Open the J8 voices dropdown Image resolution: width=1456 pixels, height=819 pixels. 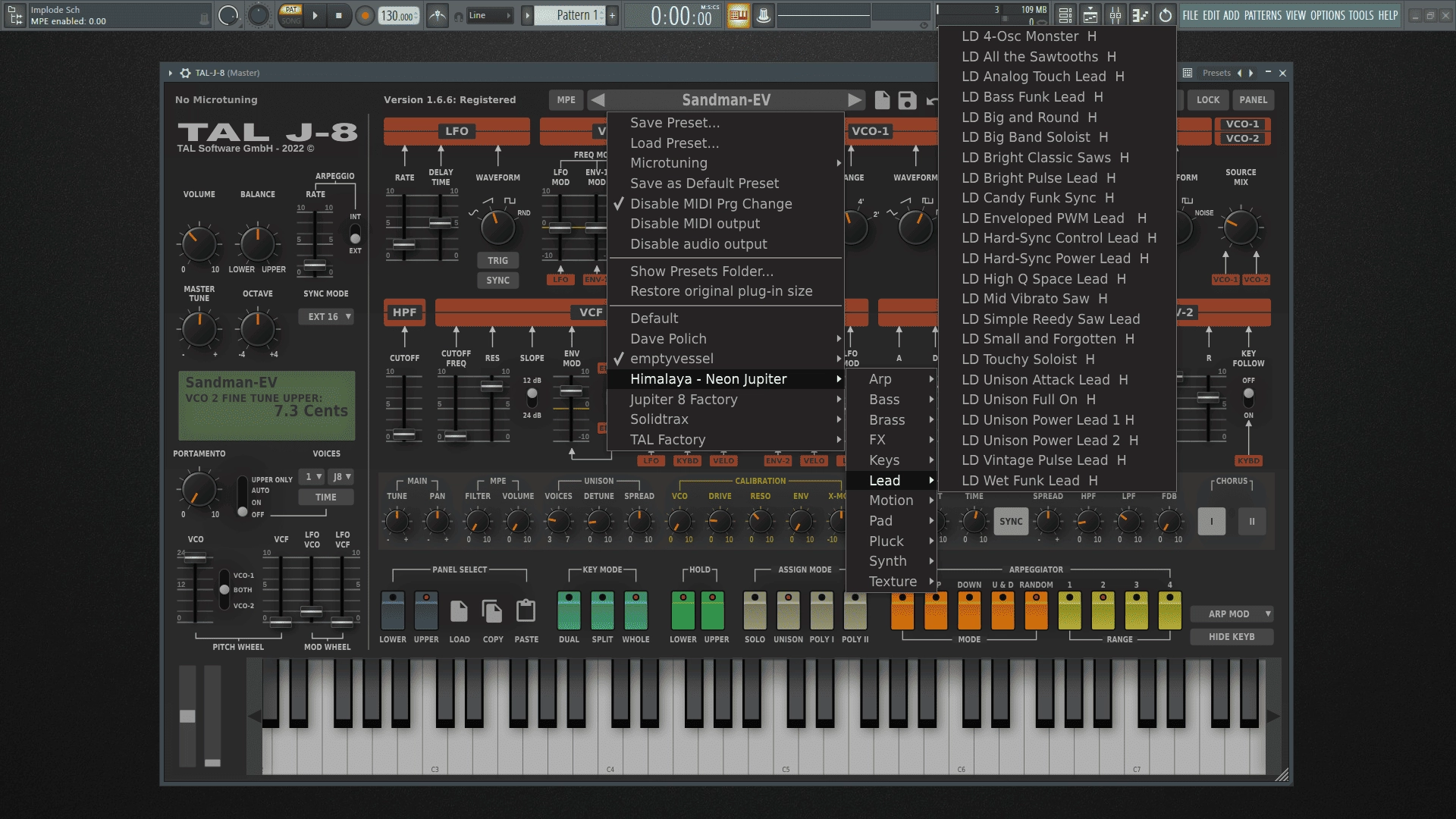point(341,477)
